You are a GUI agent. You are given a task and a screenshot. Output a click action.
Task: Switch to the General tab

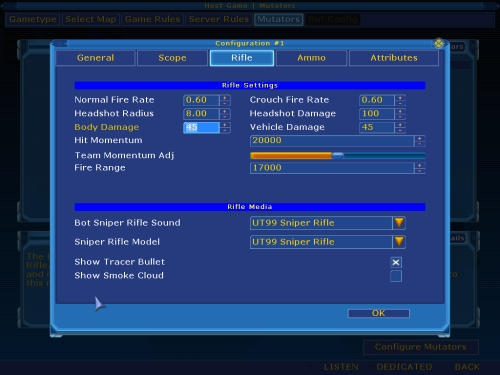[96, 58]
